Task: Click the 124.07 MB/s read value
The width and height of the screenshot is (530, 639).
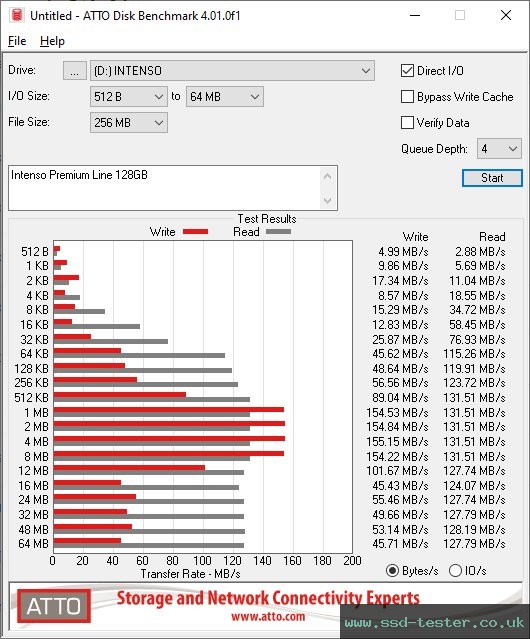Action: pos(474,486)
